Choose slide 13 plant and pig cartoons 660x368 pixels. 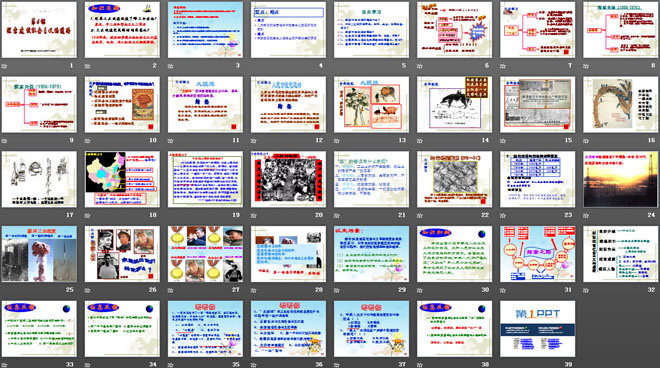372,104
